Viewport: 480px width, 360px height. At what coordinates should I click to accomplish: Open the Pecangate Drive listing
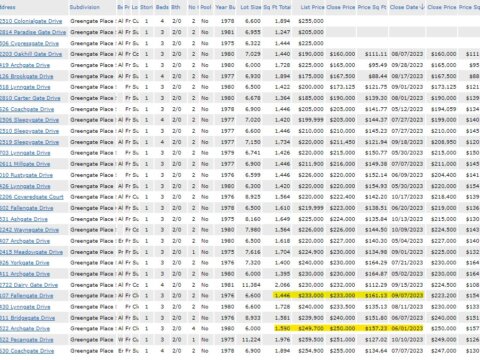(x=26, y=340)
